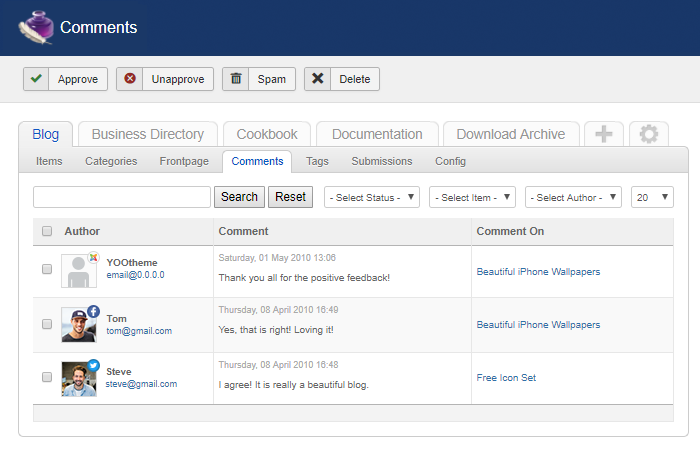Click the ZOO inkwell logo icon
700x450 pixels.
pos(36,27)
